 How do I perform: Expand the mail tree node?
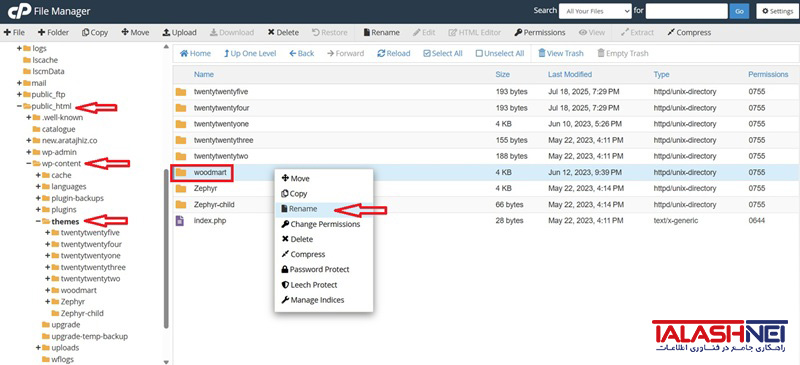19,83
